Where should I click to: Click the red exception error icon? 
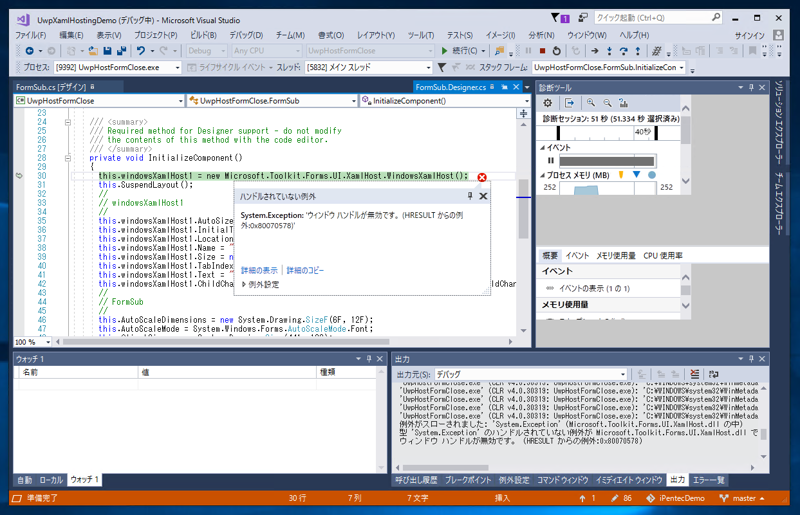482,177
